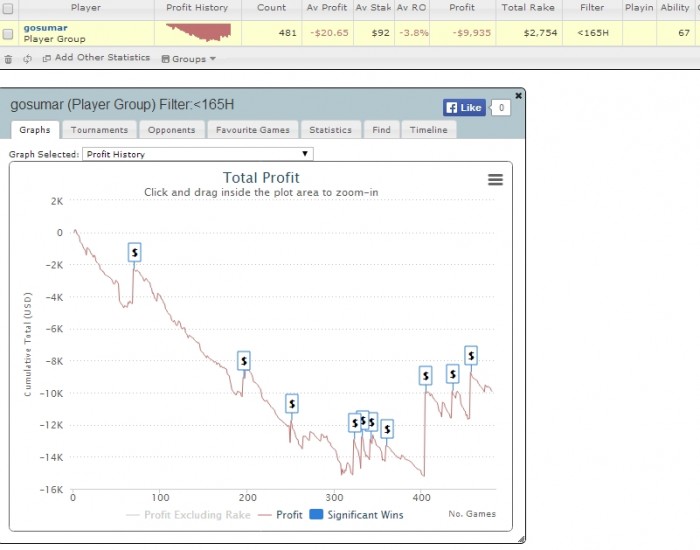The image size is (700, 550).
Task: Click the significant win marker near game 322
Action: 354,423
